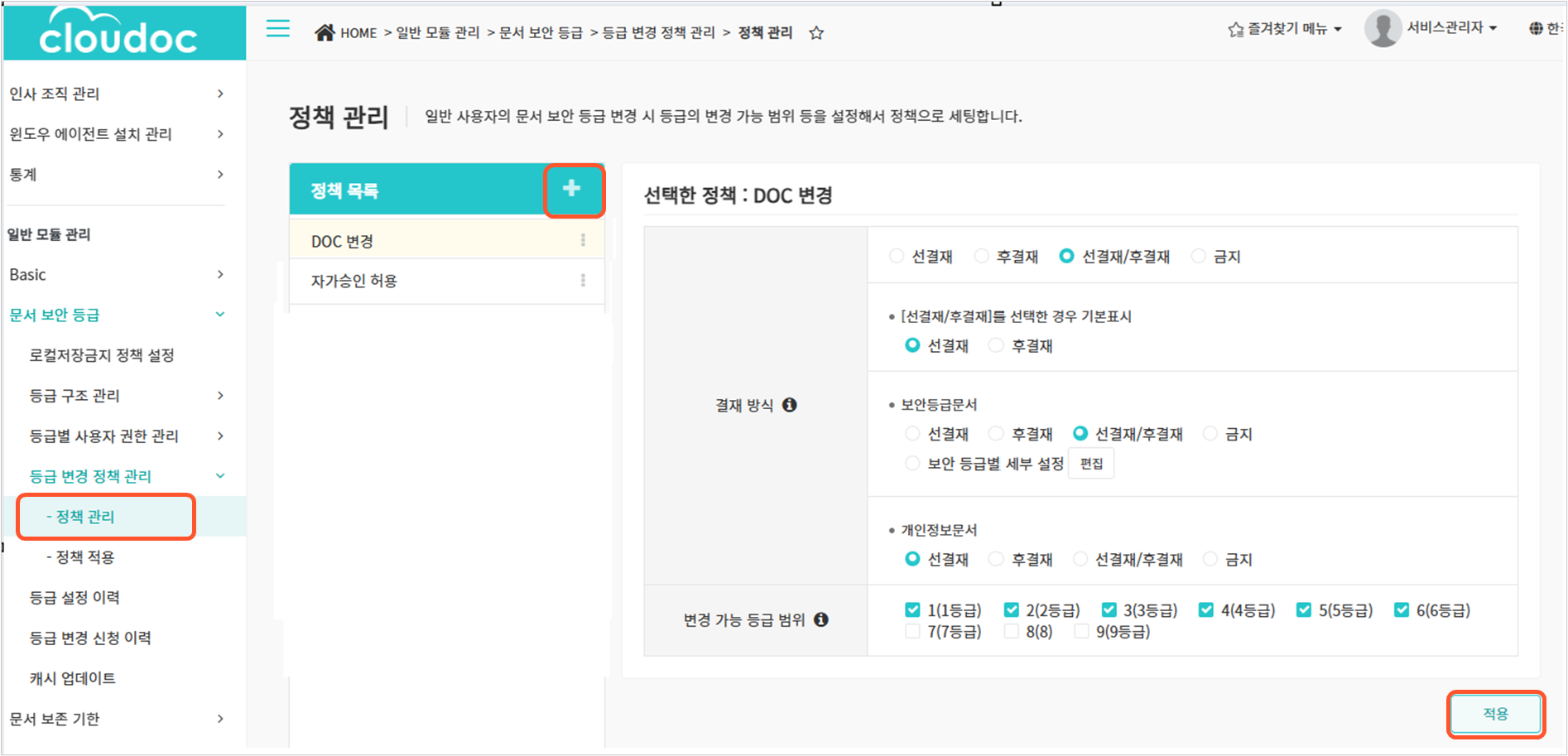Screen dimensions: 1568x756
Task: Uncheck the 3(3등급) checkbox
Action: tap(1109, 610)
